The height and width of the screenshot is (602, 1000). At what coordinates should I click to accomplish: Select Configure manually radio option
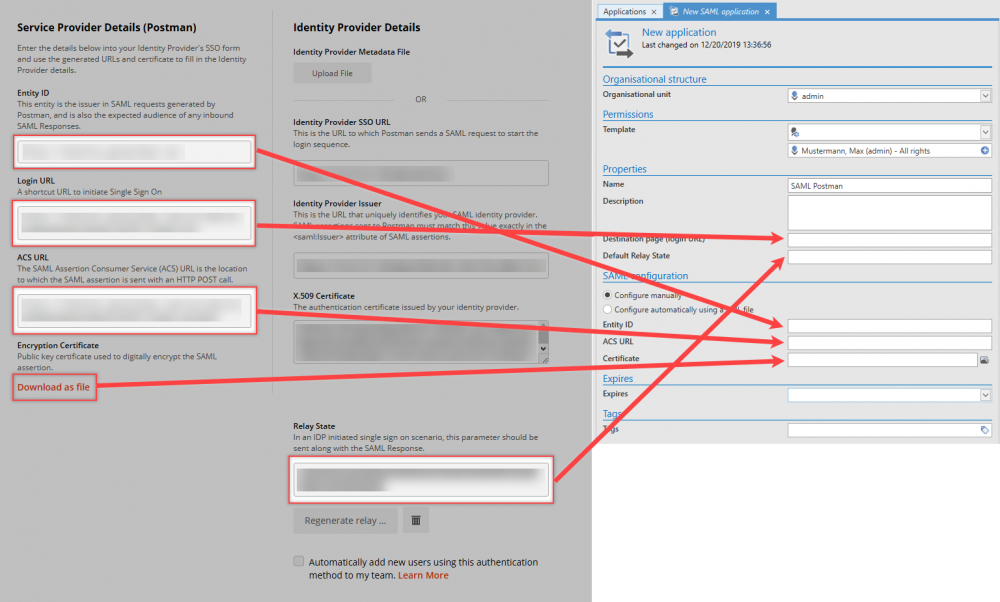607,296
